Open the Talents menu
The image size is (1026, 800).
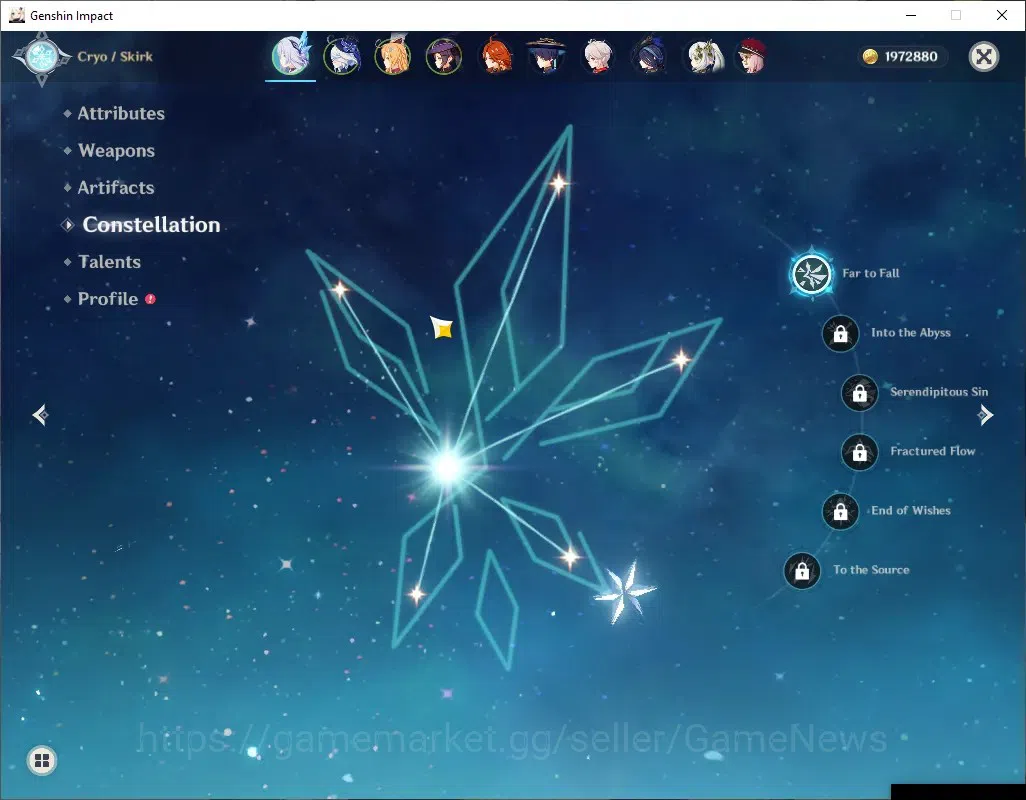tap(109, 262)
